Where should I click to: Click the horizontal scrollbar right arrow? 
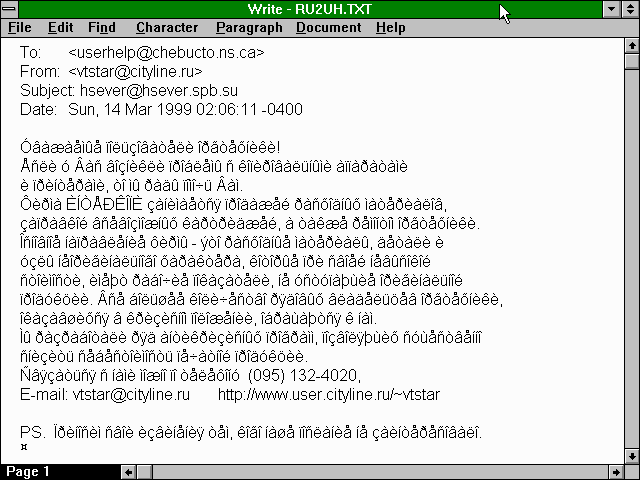pos(613,471)
